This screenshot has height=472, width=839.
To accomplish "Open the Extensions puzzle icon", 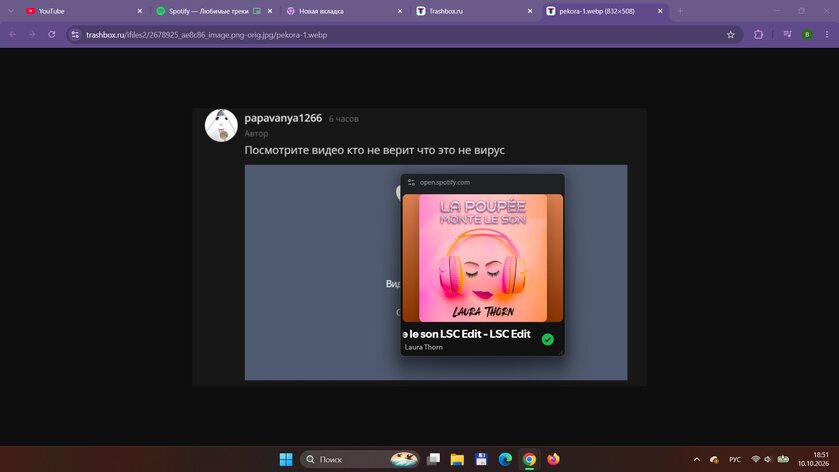I will (758, 35).
